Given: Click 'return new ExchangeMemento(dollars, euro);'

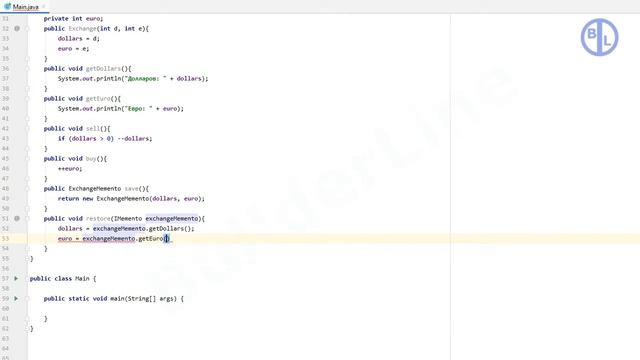Looking at the screenshot, I should tap(131, 198).
